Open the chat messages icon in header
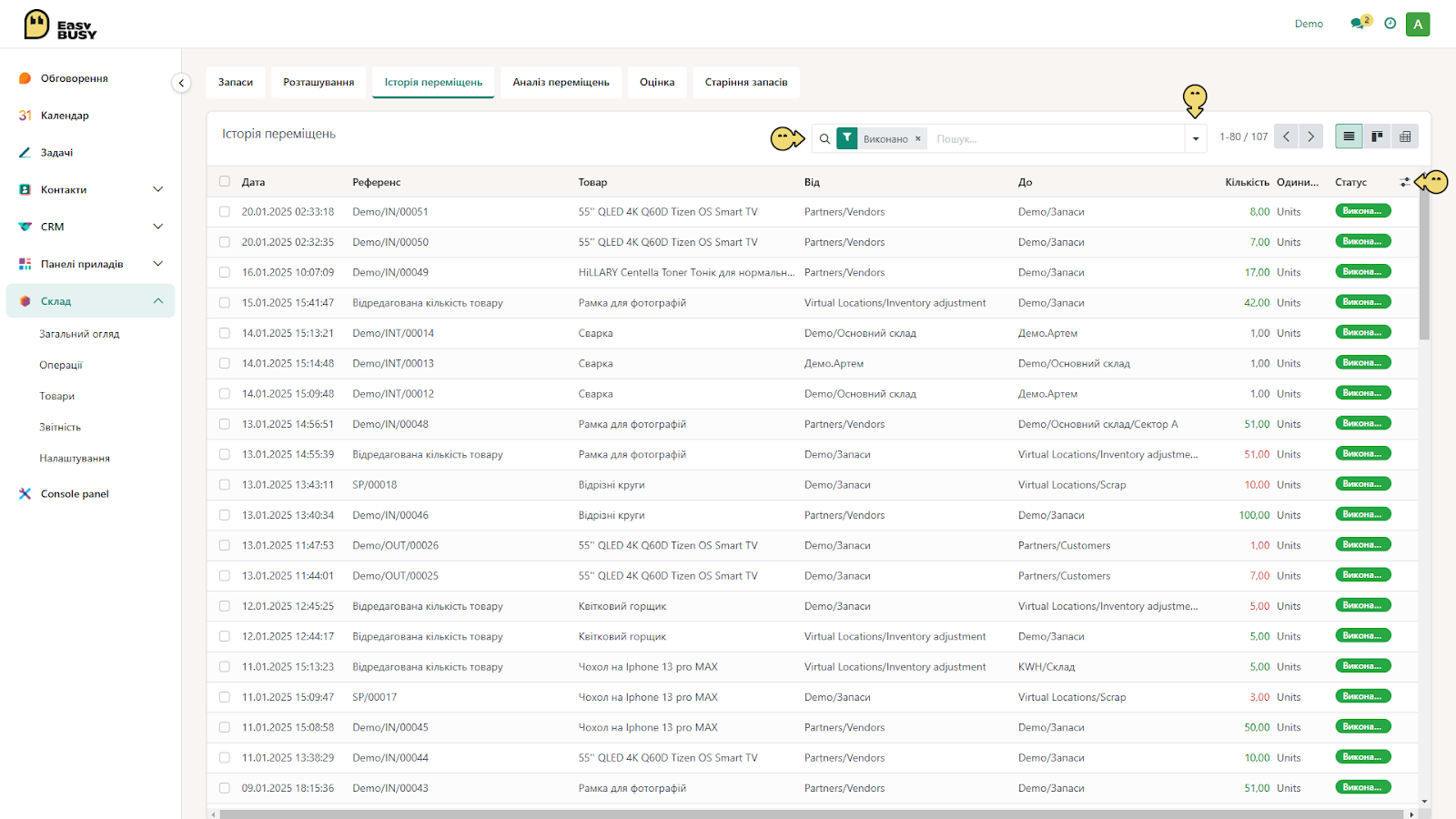 [1359, 24]
